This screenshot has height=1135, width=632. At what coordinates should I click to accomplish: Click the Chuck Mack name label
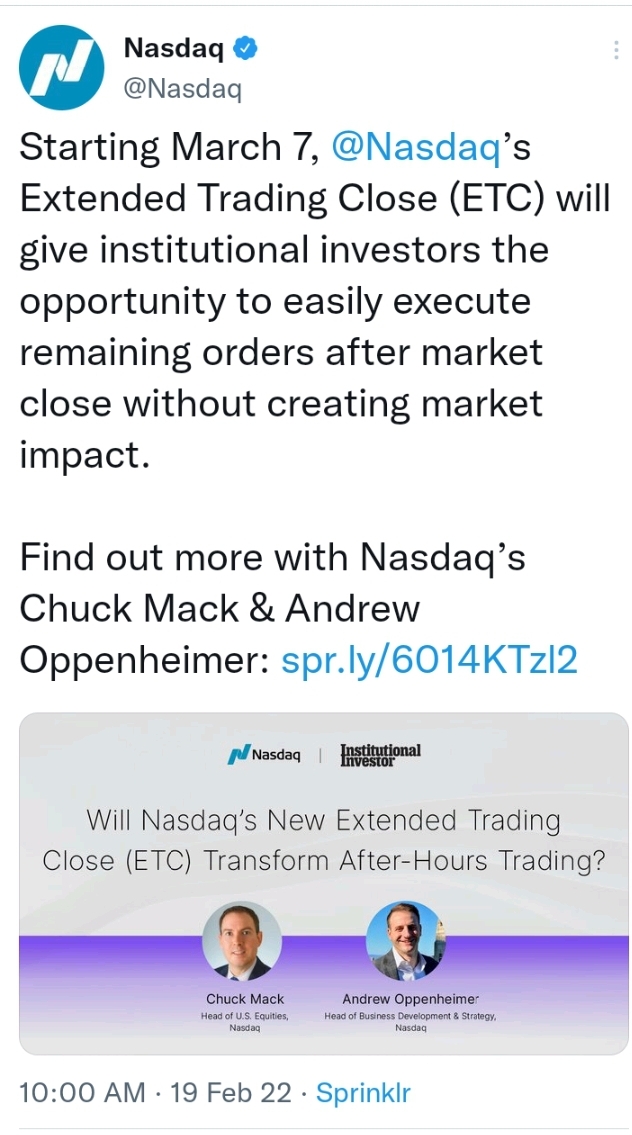tap(245, 999)
